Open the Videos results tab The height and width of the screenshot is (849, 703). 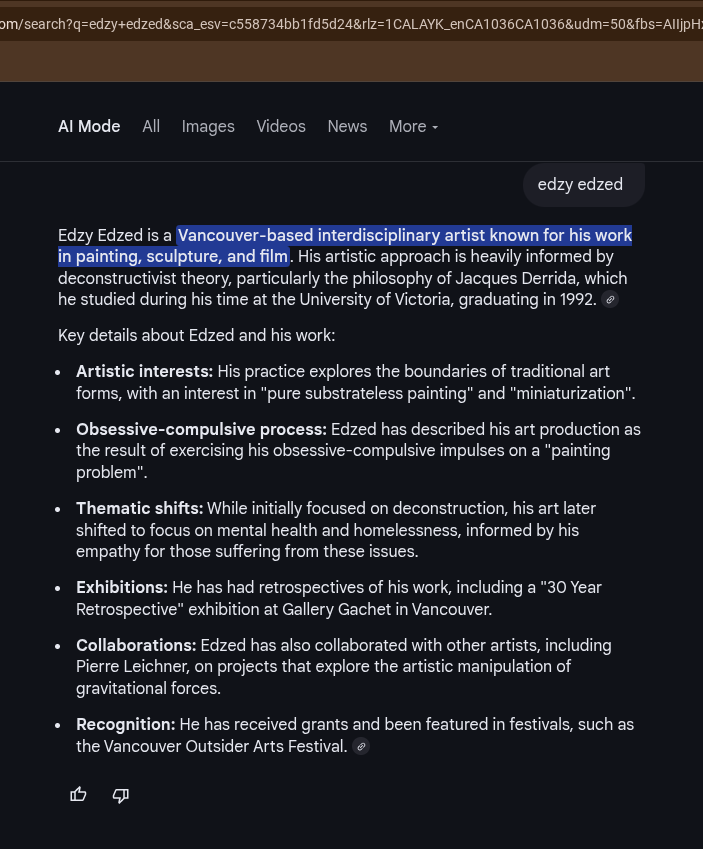point(281,126)
